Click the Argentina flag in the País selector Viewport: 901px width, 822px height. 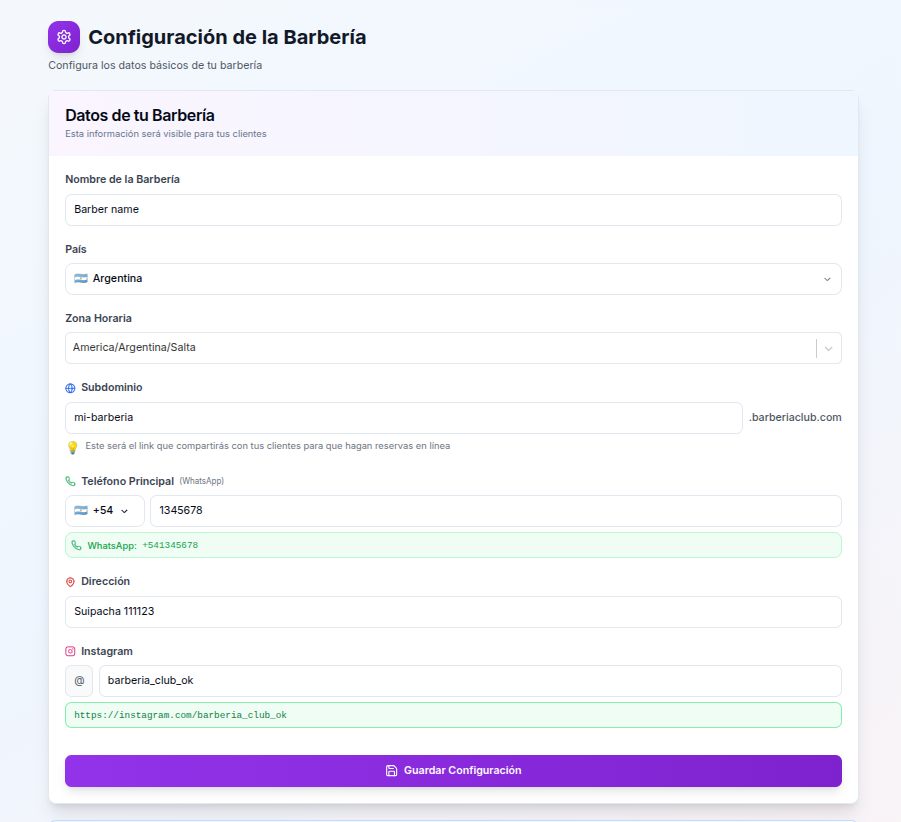(x=80, y=279)
